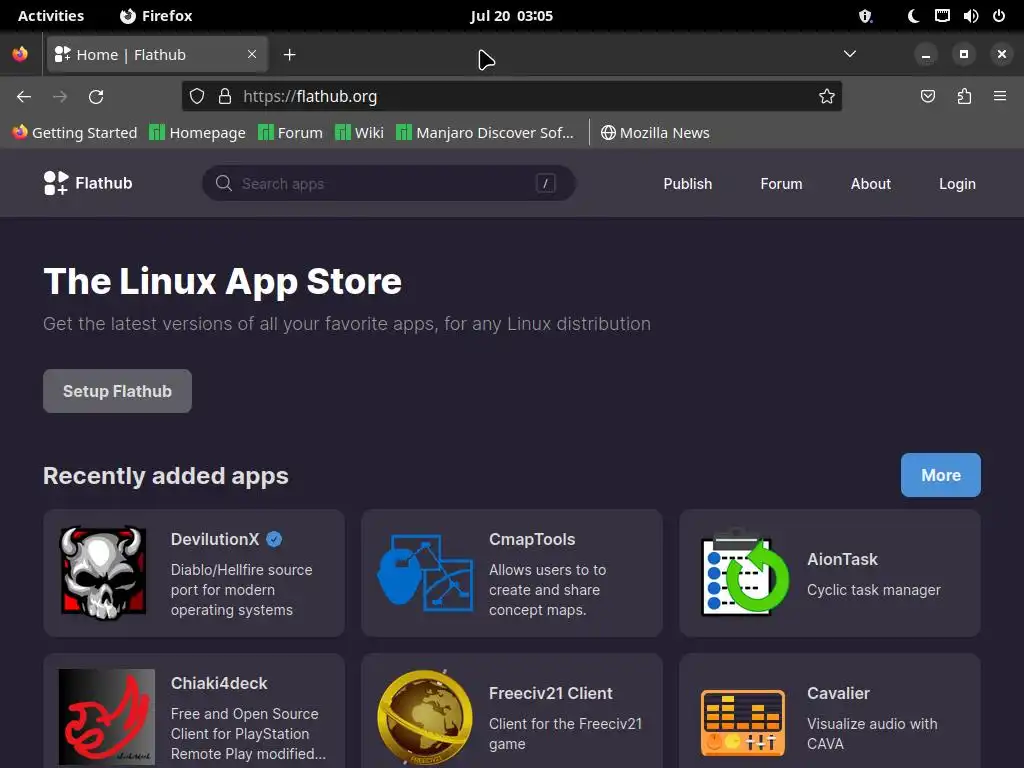
Task: Open the clock showing Jul 20 03:05
Action: click(511, 16)
